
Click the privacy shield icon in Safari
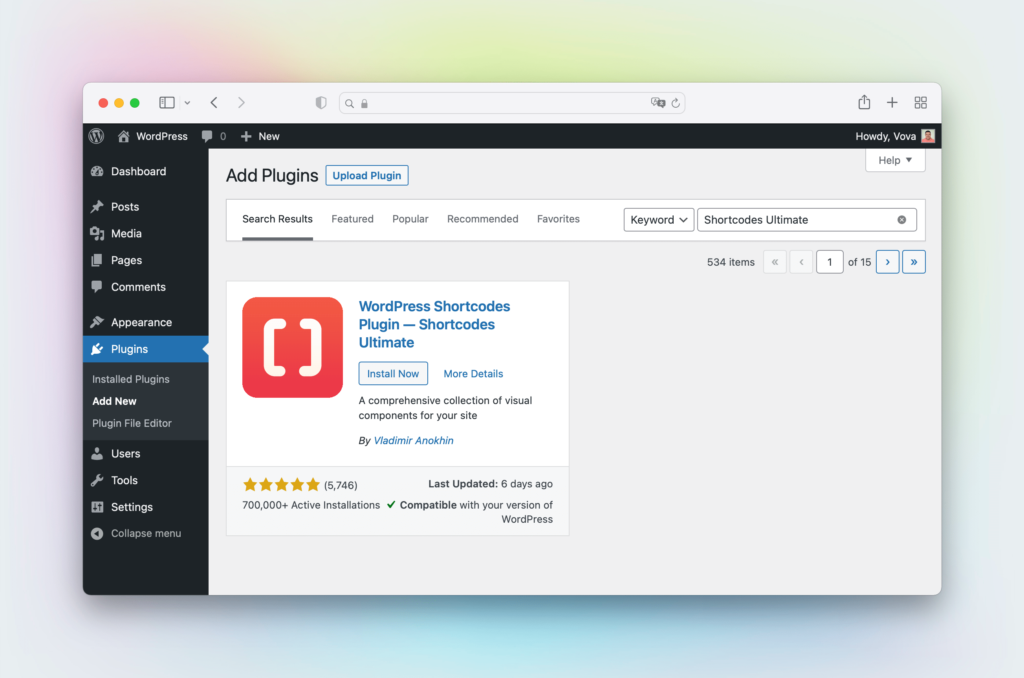(x=321, y=103)
